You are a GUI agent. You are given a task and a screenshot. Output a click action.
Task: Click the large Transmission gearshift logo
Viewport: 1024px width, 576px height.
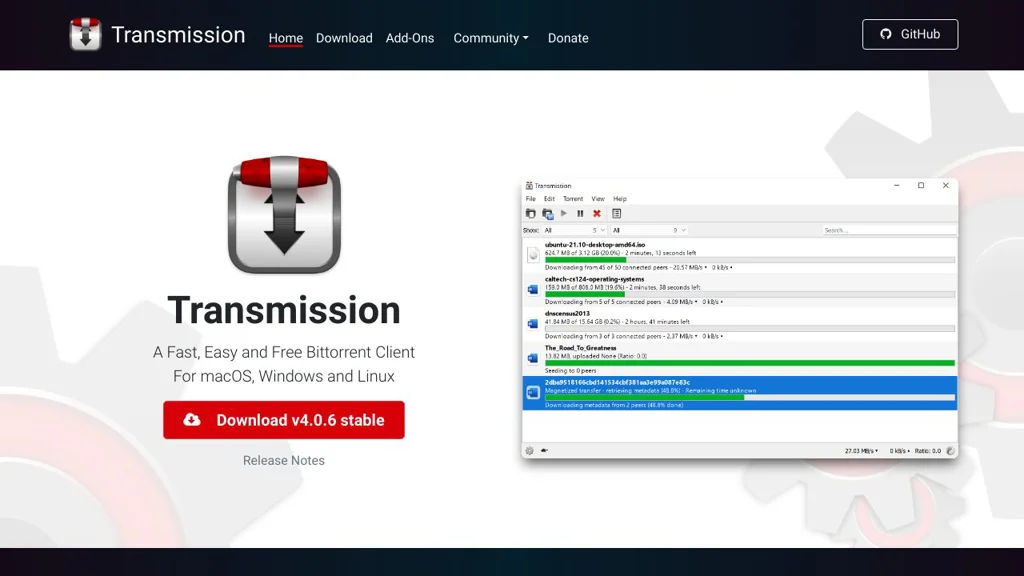pos(284,214)
